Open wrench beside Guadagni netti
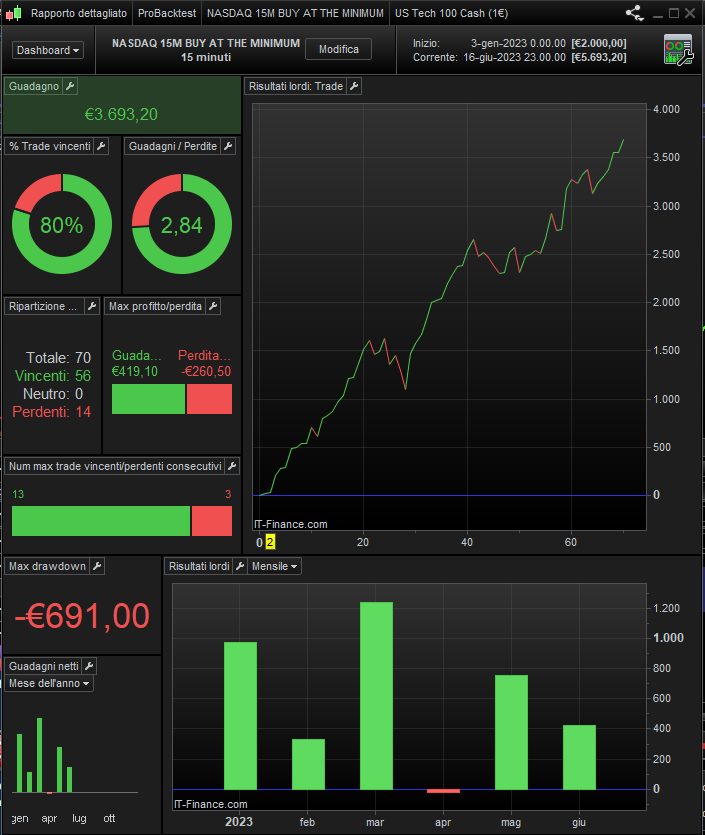The height and width of the screenshot is (835, 705). pos(89,666)
